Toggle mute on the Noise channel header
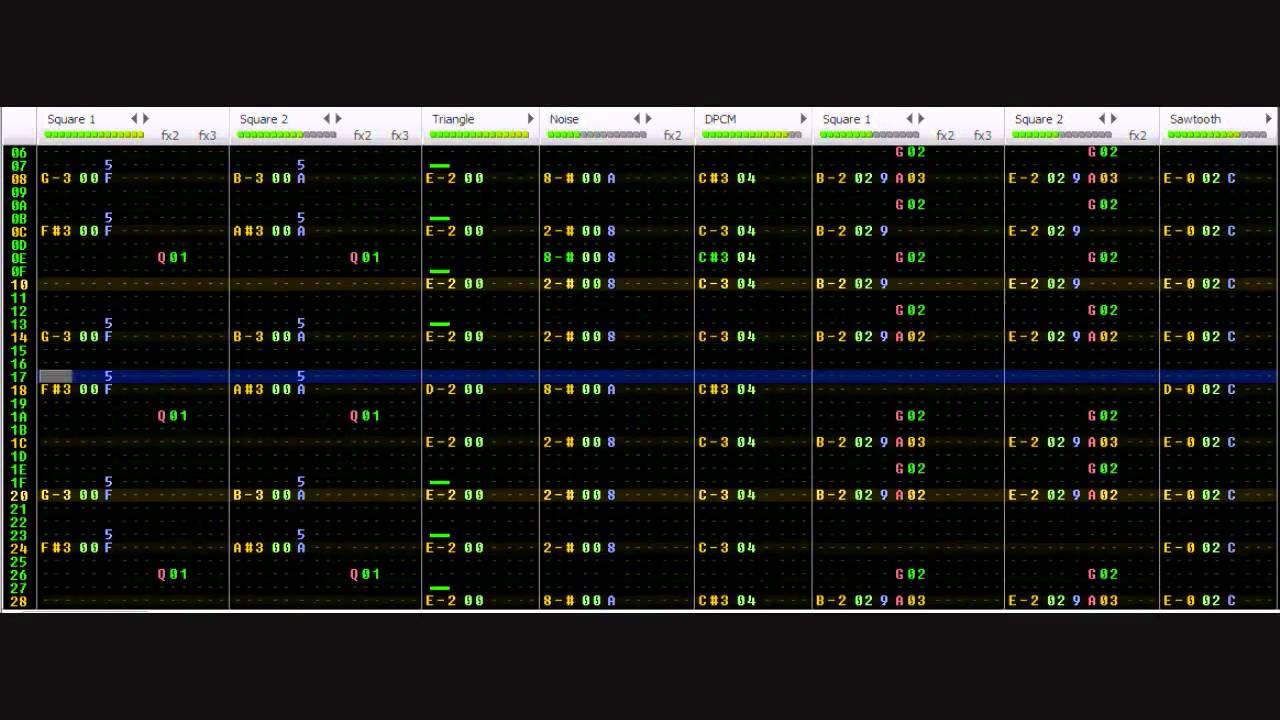Viewport: 1280px width, 720px height. coord(564,119)
